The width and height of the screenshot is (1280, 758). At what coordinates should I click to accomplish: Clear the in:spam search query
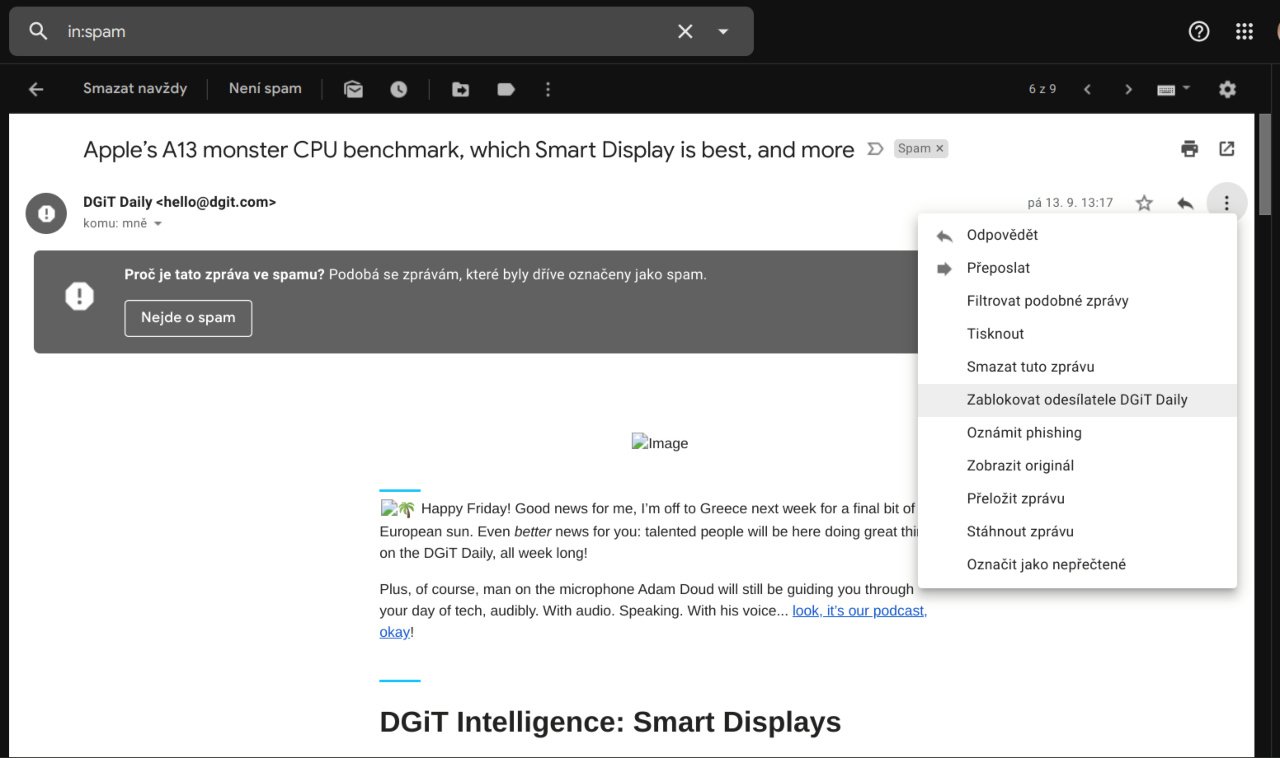pyautogui.click(x=685, y=31)
